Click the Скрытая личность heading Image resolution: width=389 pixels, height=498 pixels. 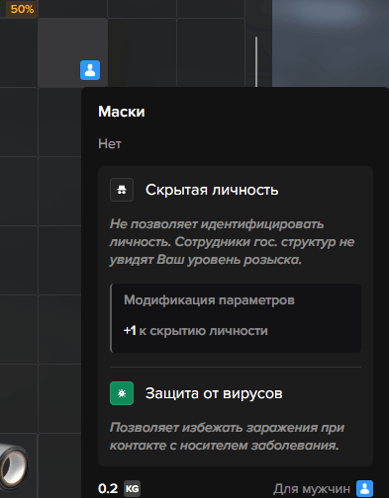212,190
